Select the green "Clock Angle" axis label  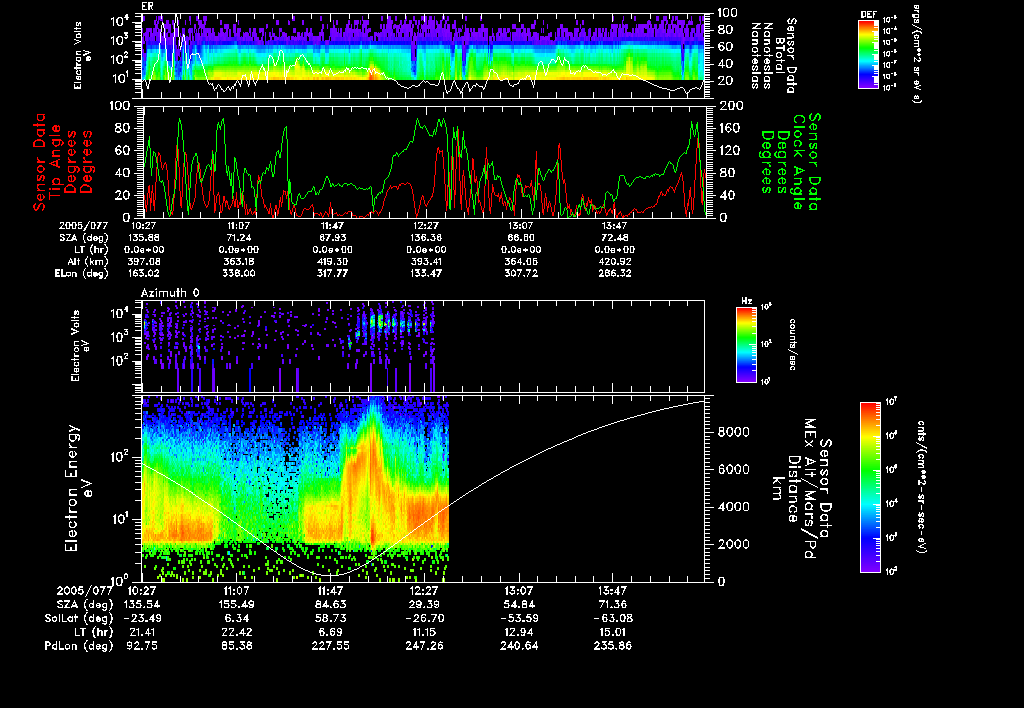(x=798, y=162)
